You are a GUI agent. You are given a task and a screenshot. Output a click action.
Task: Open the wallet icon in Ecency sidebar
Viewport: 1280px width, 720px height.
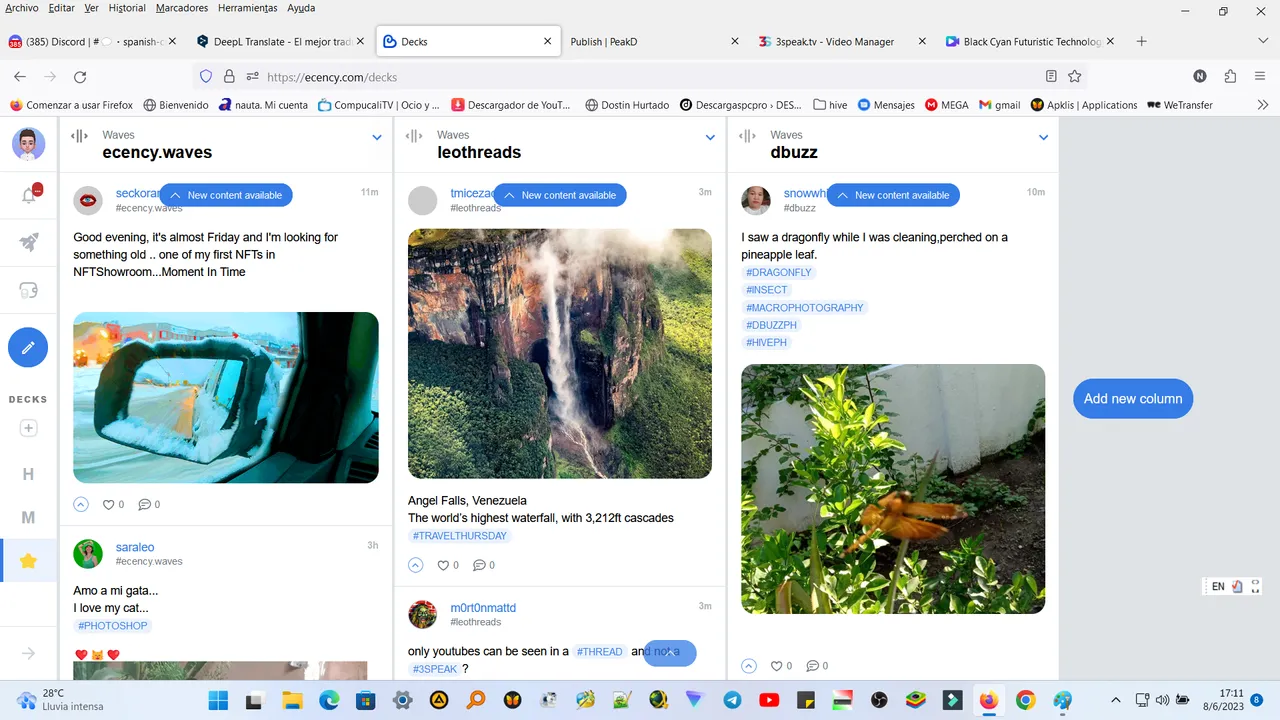[x=29, y=290]
